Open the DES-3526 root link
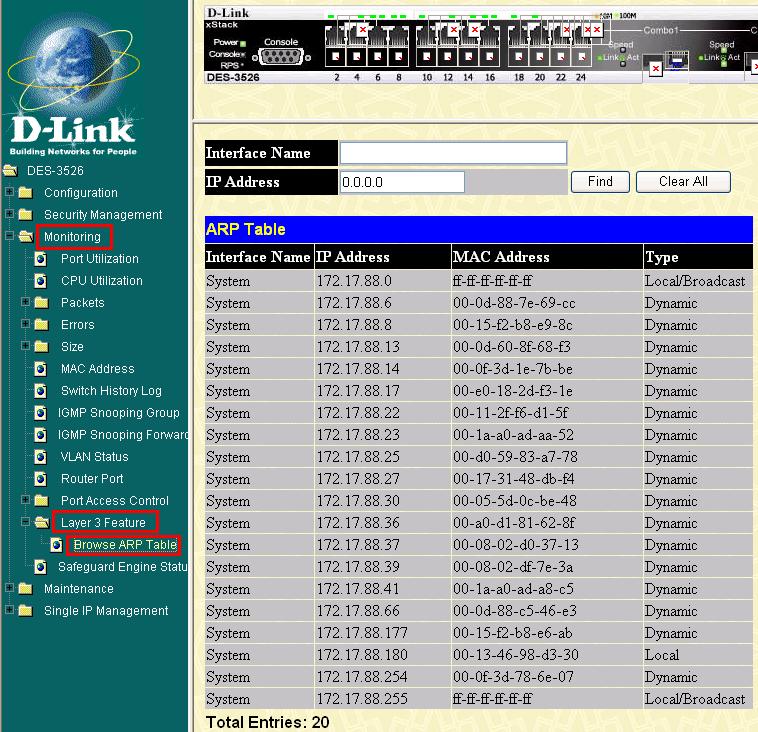This screenshot has width=758, height=732. point(55,171)
